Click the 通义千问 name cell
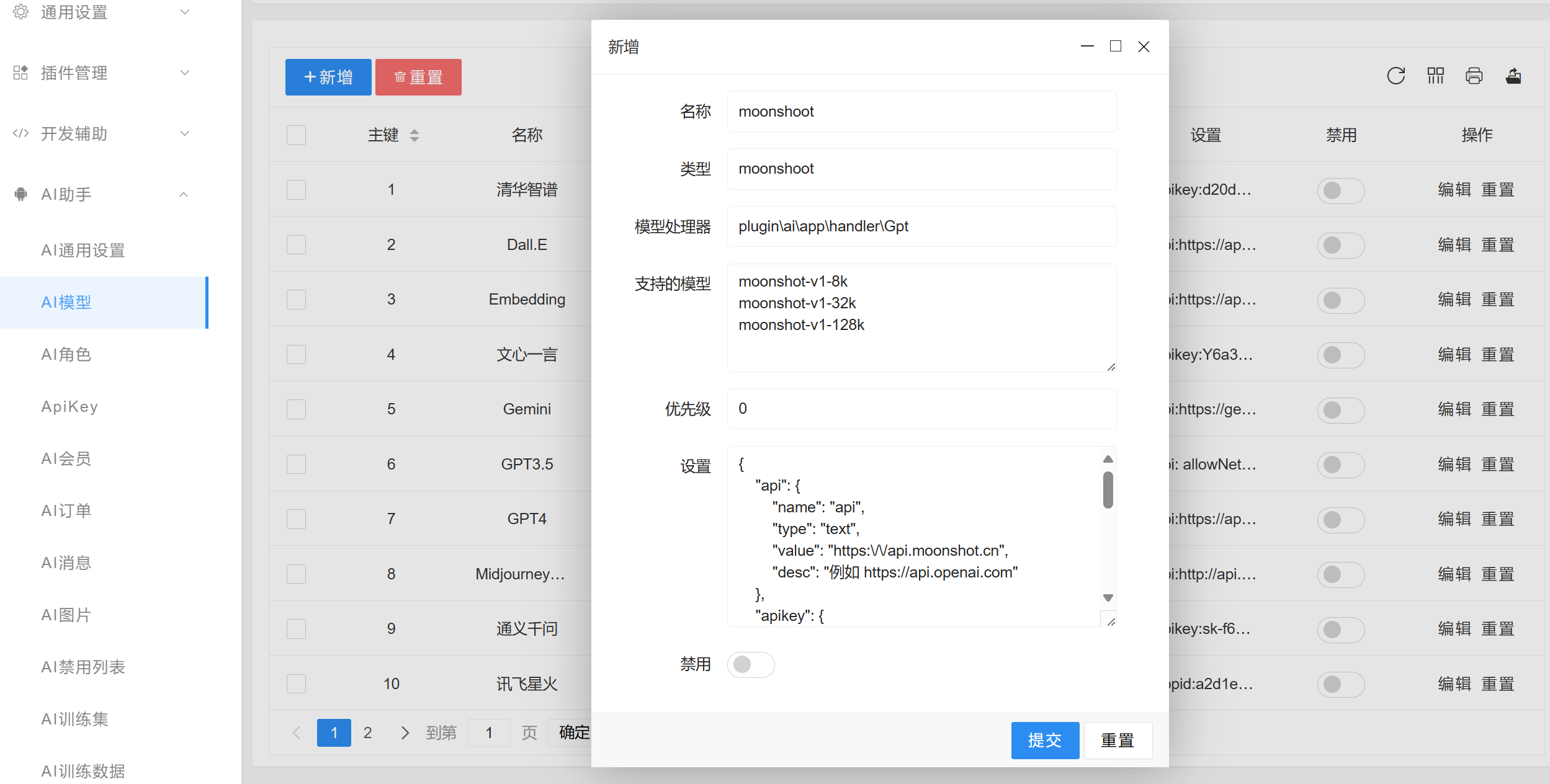 (x=527, y=629)
